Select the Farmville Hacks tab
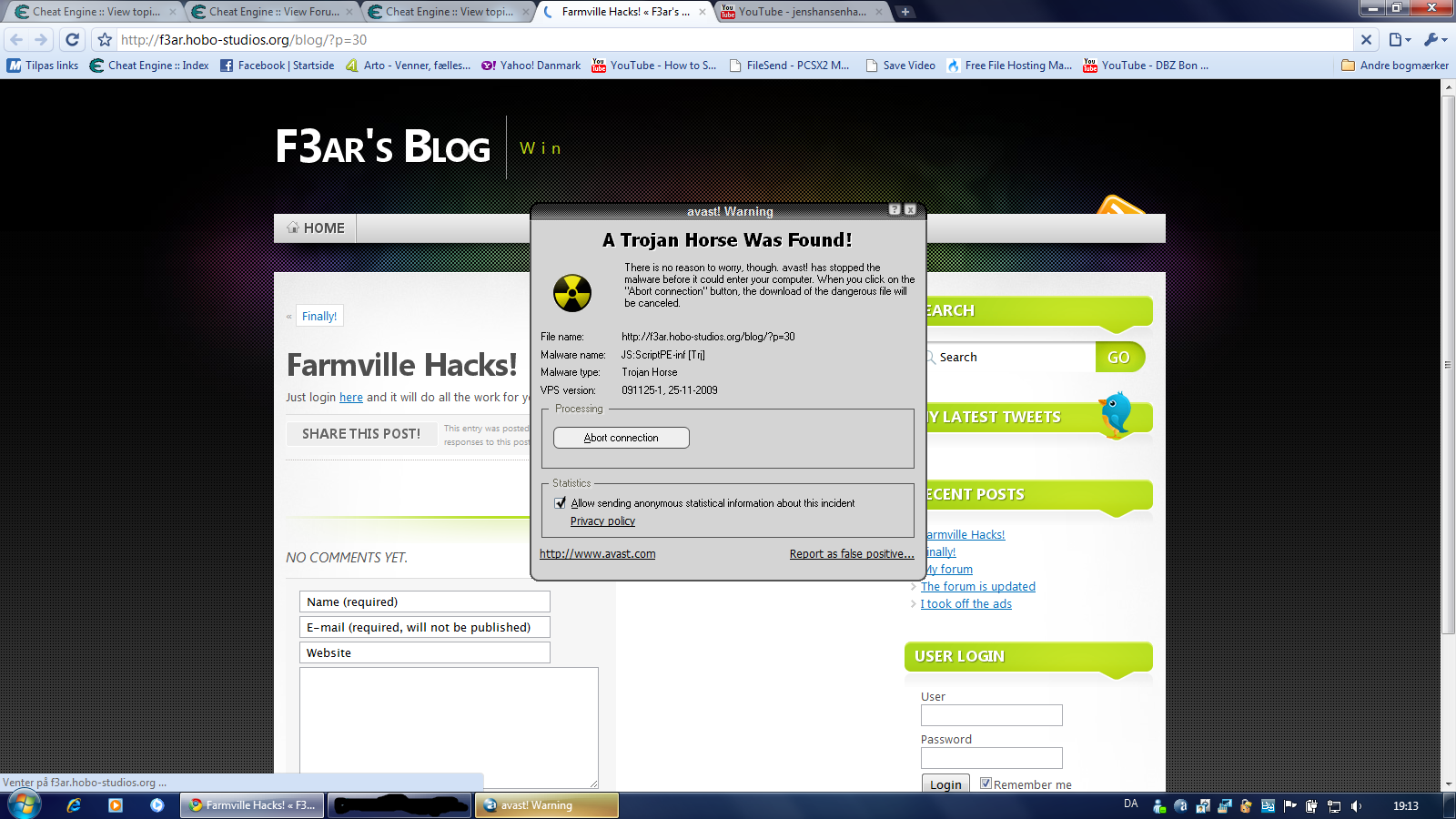This screenshot has width=1456, height=819. coord(625,12)
